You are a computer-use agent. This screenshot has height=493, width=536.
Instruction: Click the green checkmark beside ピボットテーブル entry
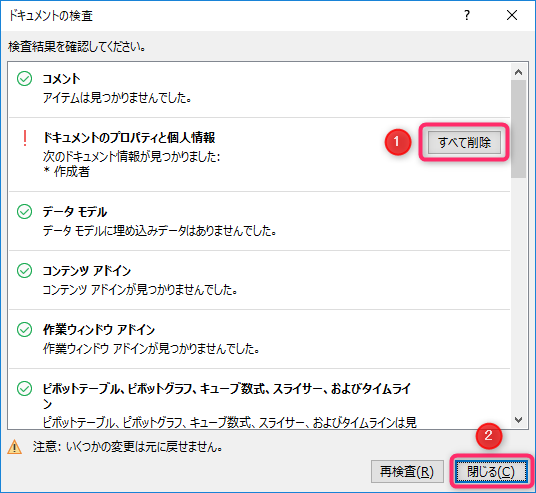click(25, 388)
